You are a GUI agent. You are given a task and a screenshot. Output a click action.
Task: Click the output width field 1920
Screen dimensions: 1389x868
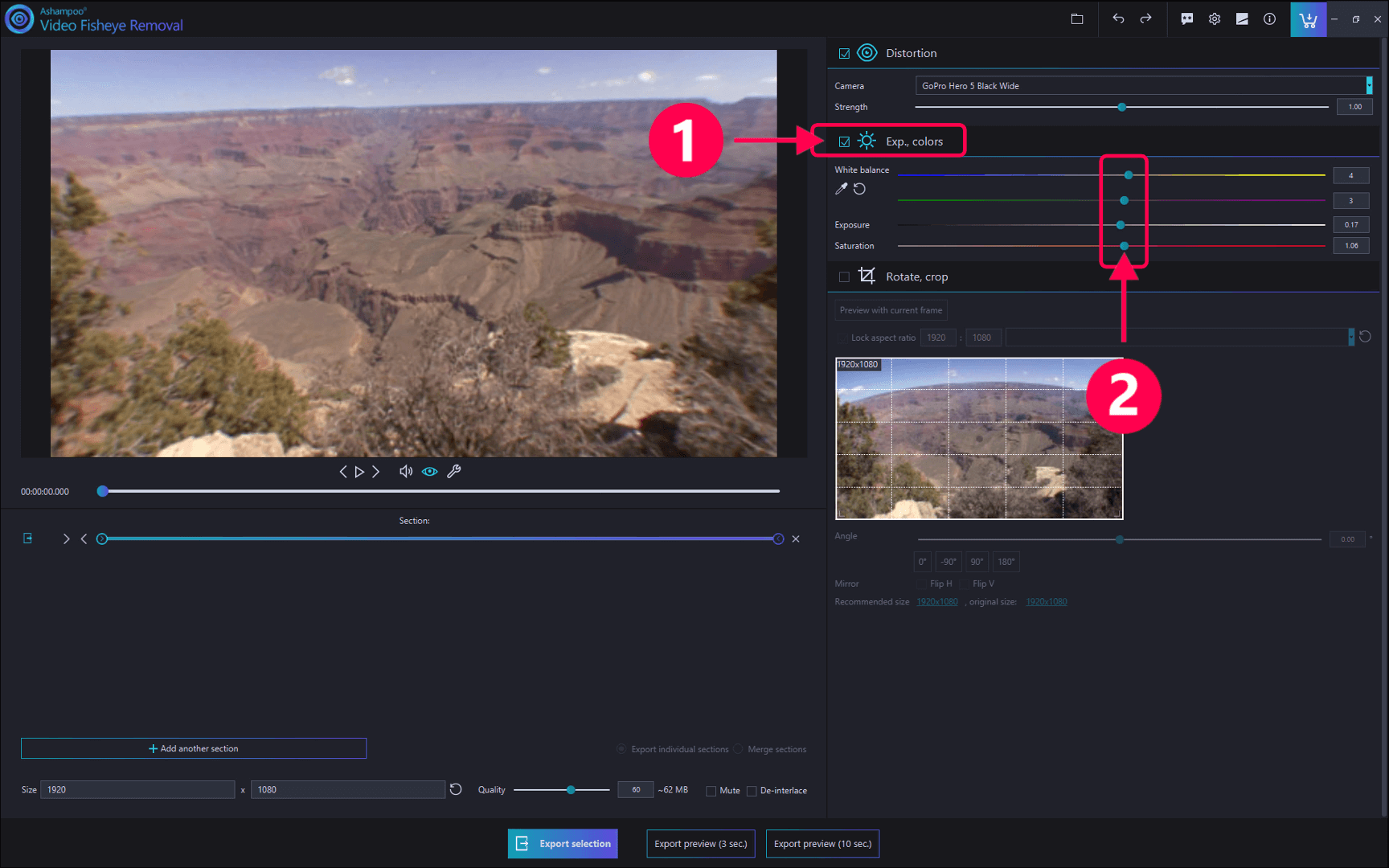click(x=137, y=790)
